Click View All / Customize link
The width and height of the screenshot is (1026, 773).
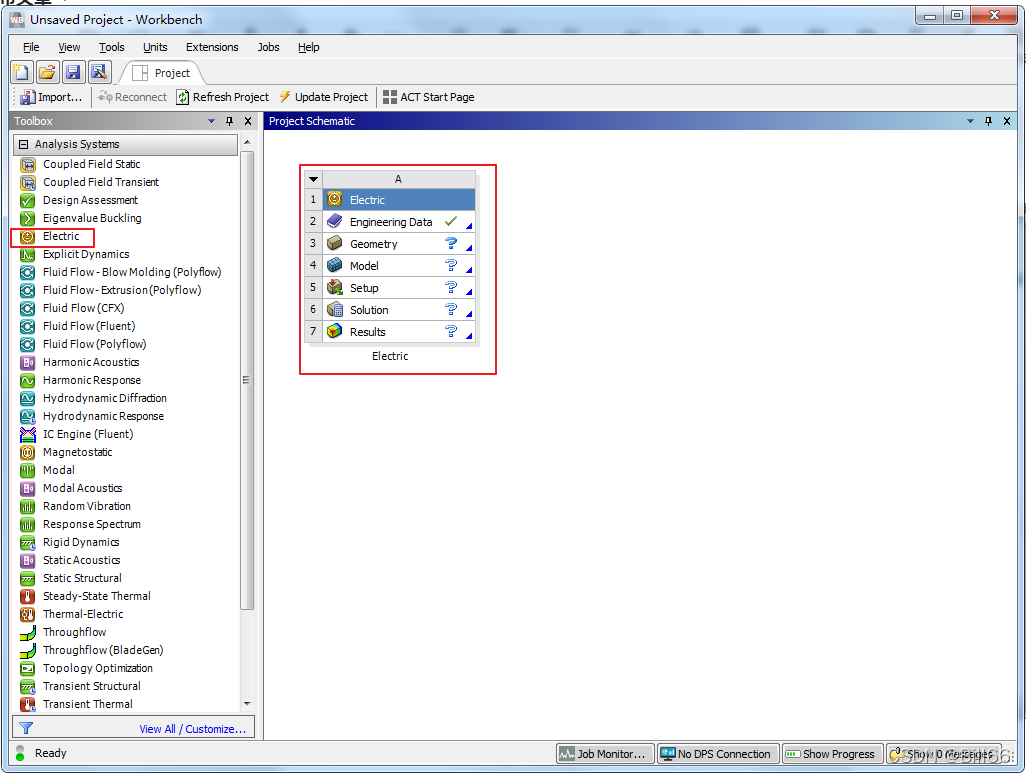(x=192, y=729)
